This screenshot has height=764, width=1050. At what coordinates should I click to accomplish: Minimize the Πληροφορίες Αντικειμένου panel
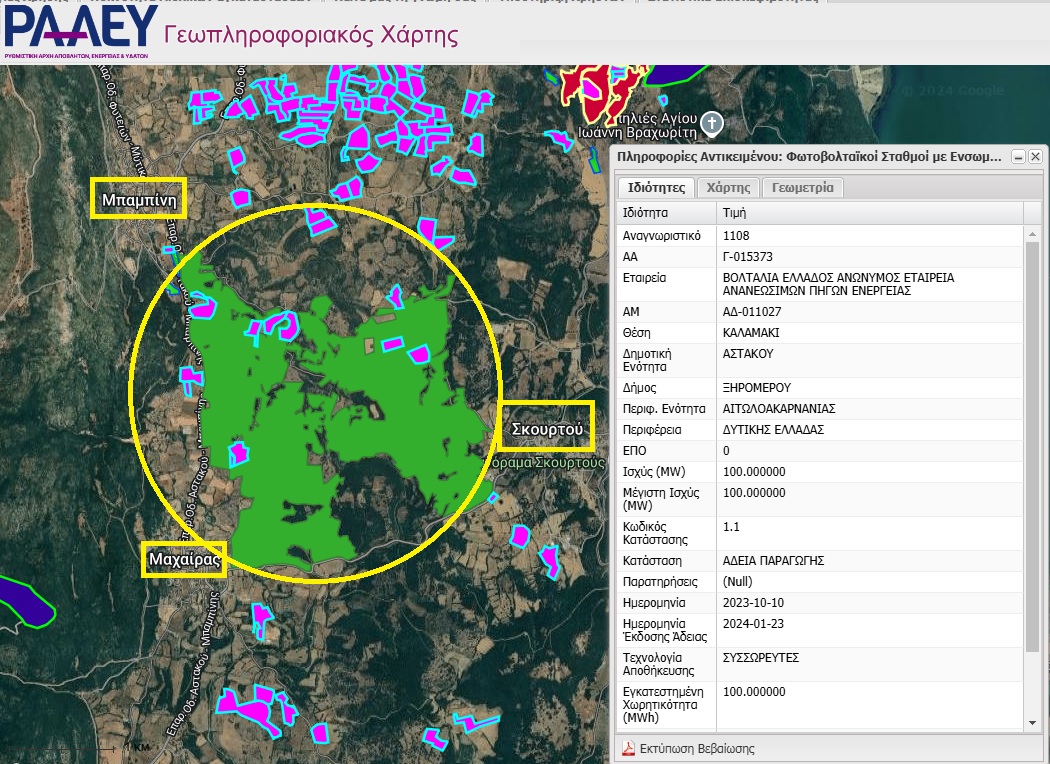click(x=1018, y=157)
